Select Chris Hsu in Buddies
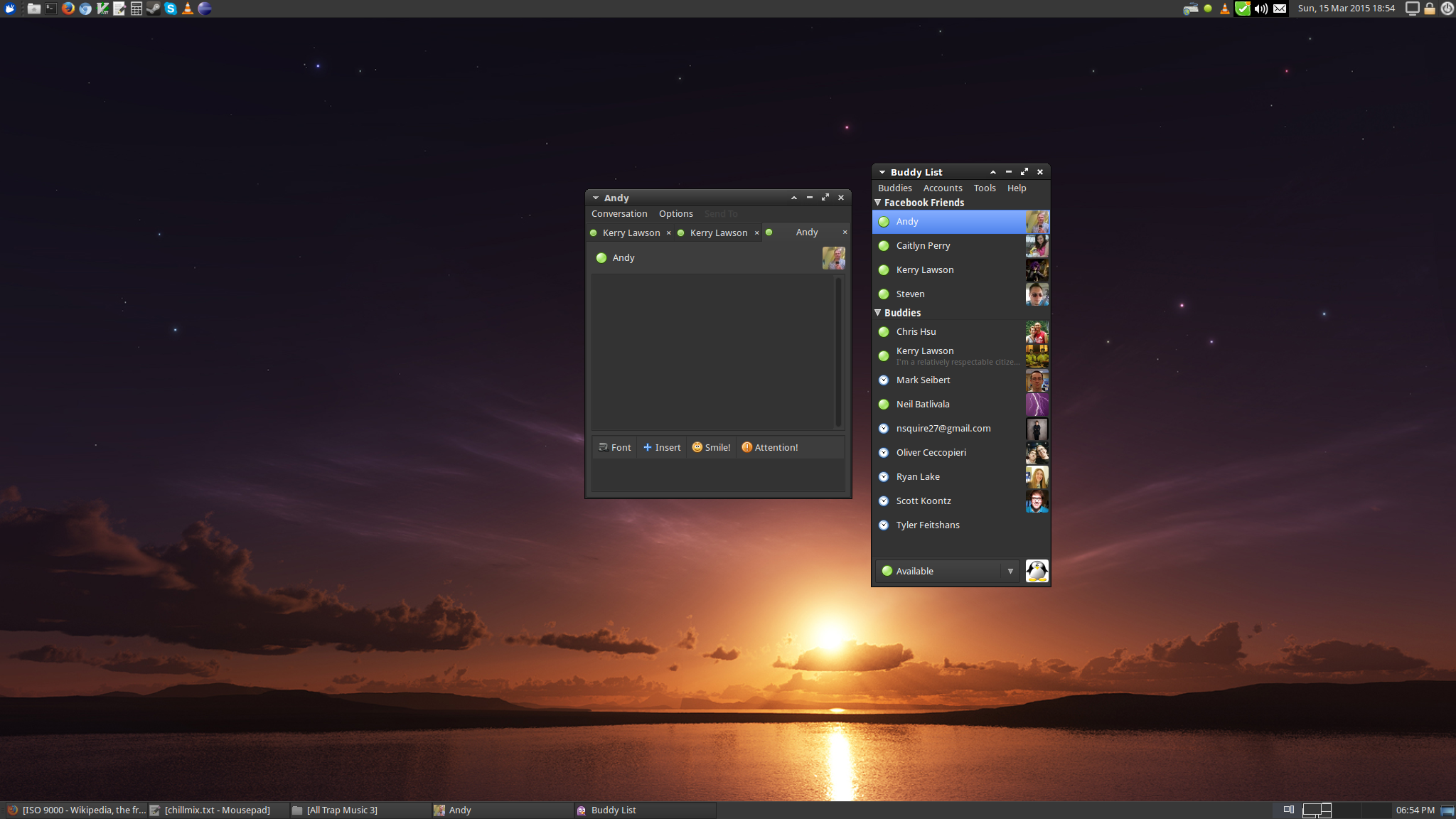 960,332
